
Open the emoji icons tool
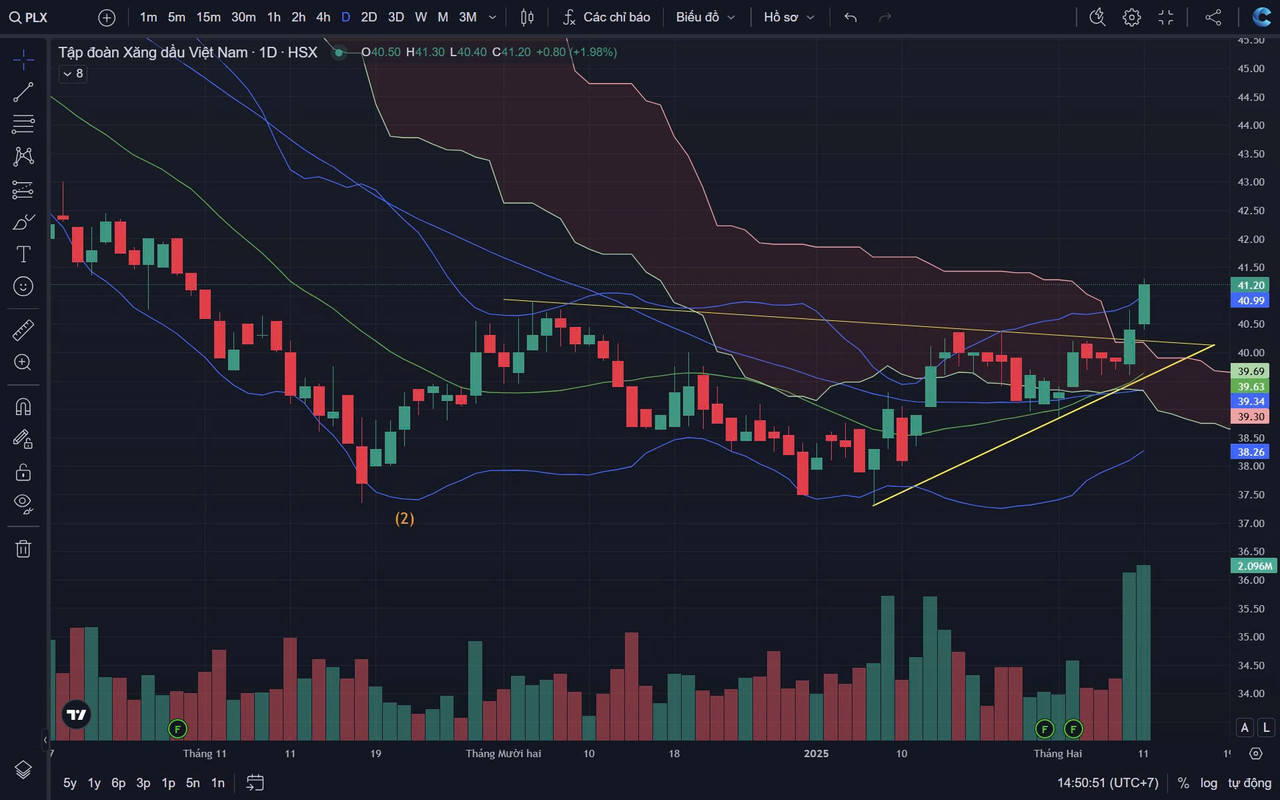coord(23,286)
